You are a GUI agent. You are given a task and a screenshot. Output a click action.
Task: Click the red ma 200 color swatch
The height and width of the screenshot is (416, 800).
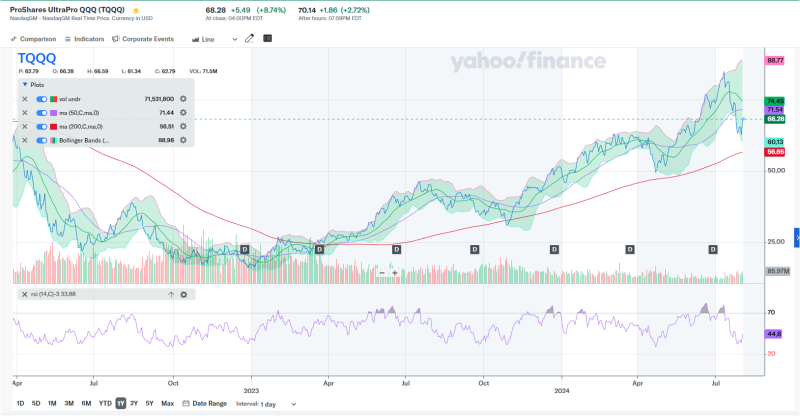click(53, 127)
